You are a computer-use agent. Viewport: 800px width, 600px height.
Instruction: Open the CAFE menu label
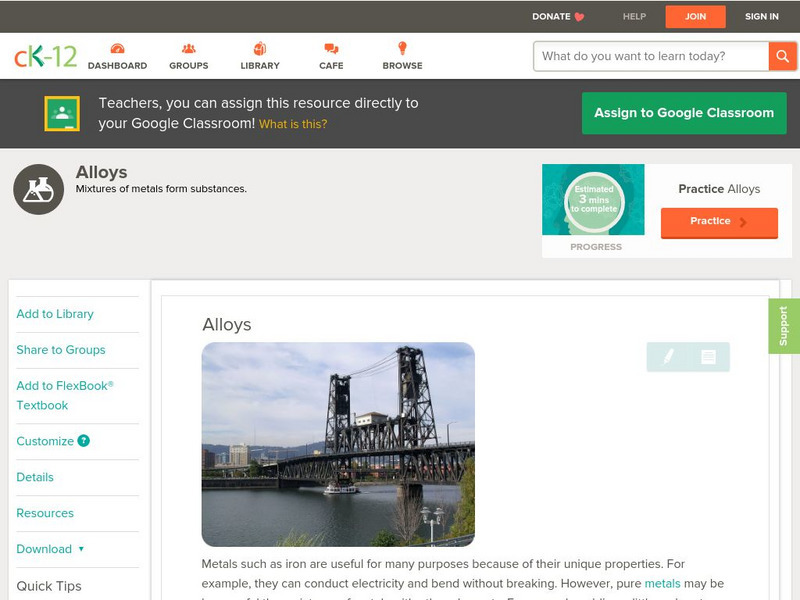[331, 66]
